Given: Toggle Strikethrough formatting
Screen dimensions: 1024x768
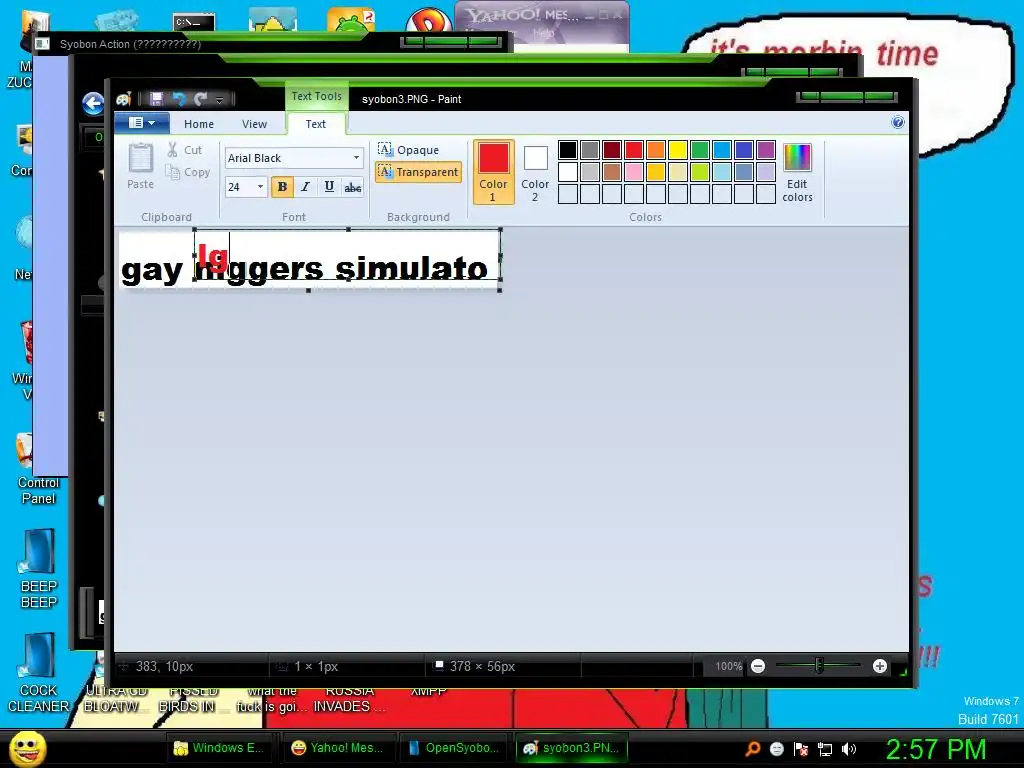Looking at the screenshot, I should coord(353,187).
